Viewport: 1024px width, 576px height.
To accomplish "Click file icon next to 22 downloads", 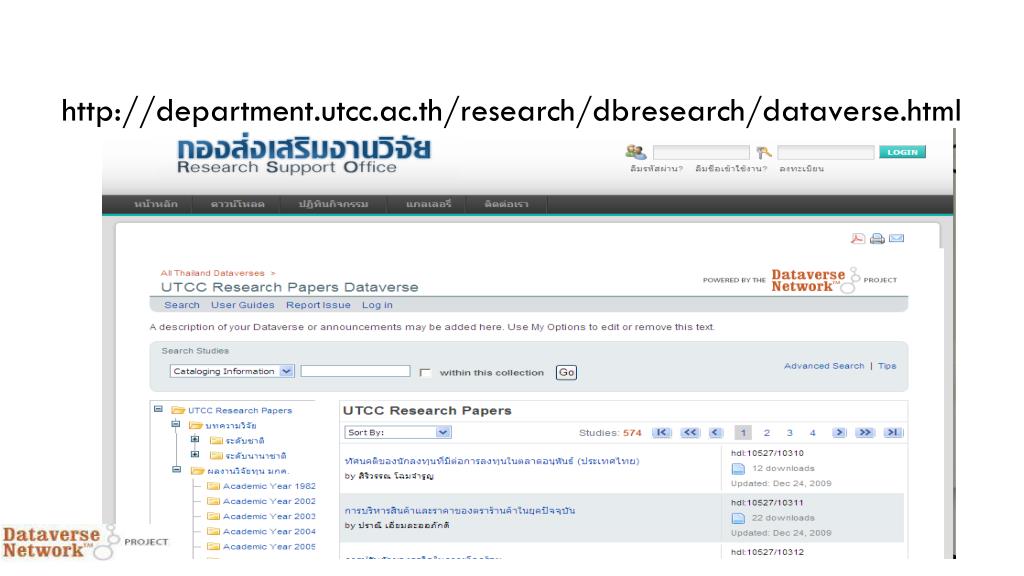I will 738,518.
